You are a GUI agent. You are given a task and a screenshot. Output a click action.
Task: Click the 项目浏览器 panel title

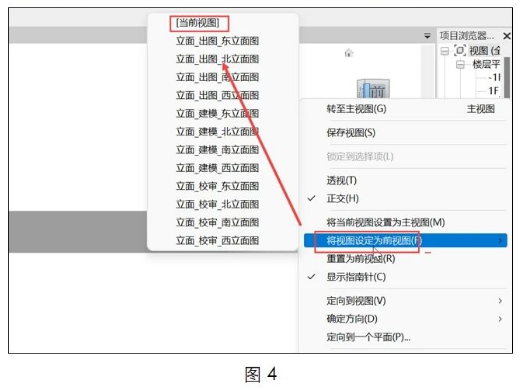[467, 36]
